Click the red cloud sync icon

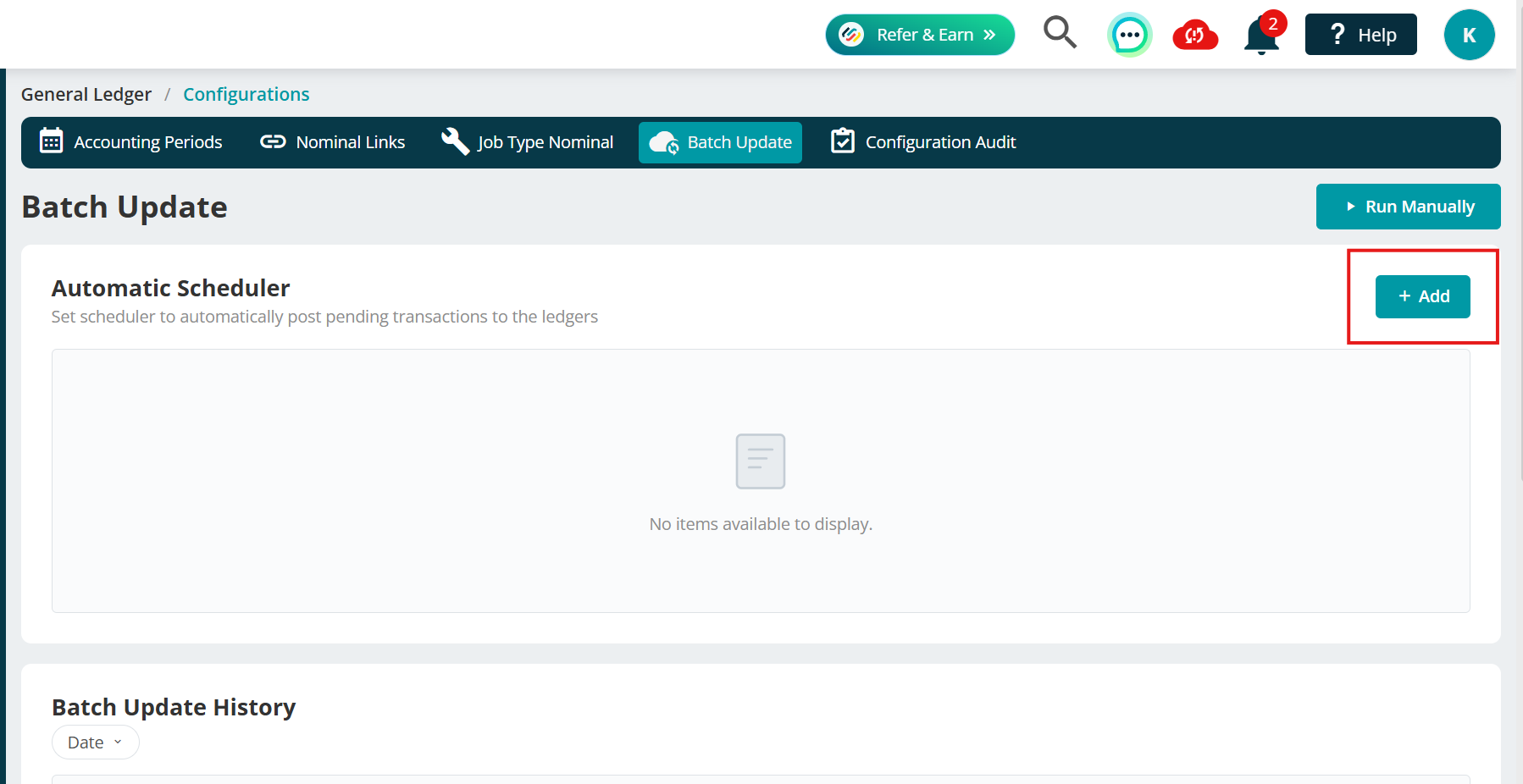(x=1195, y=35)
